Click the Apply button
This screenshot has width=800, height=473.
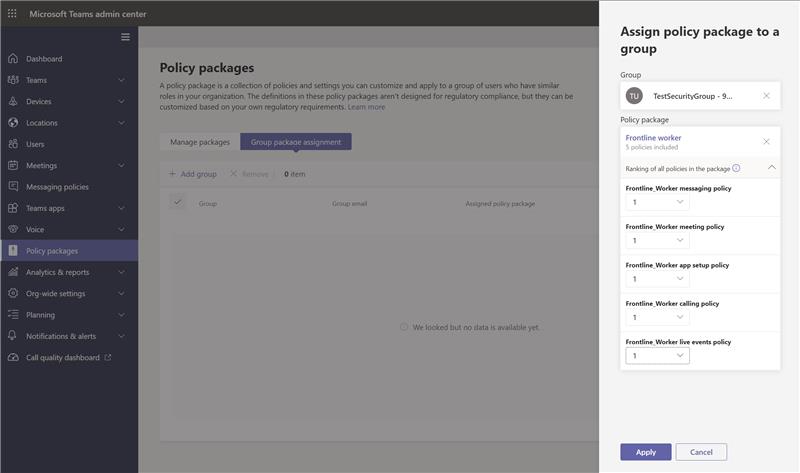[x=646, y=452]
